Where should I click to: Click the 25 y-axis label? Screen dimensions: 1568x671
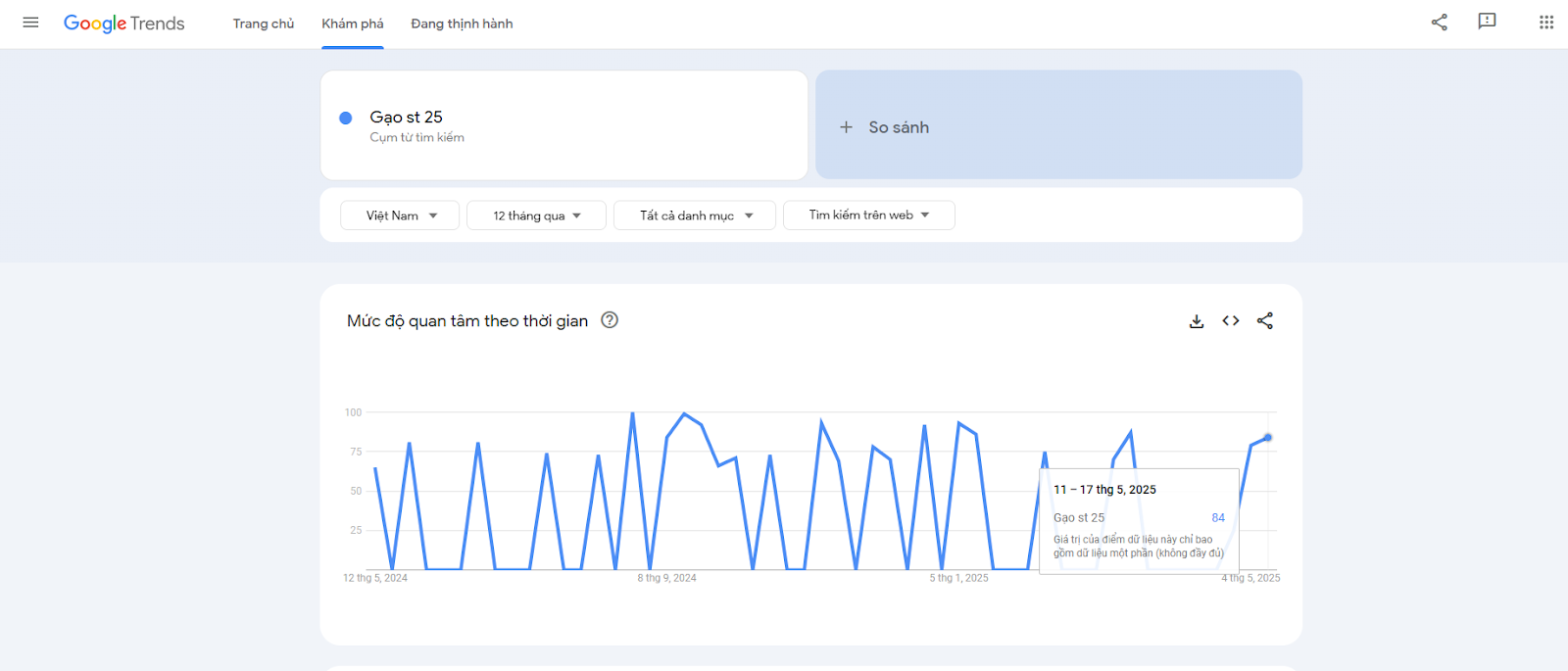[x=356, y=530]
